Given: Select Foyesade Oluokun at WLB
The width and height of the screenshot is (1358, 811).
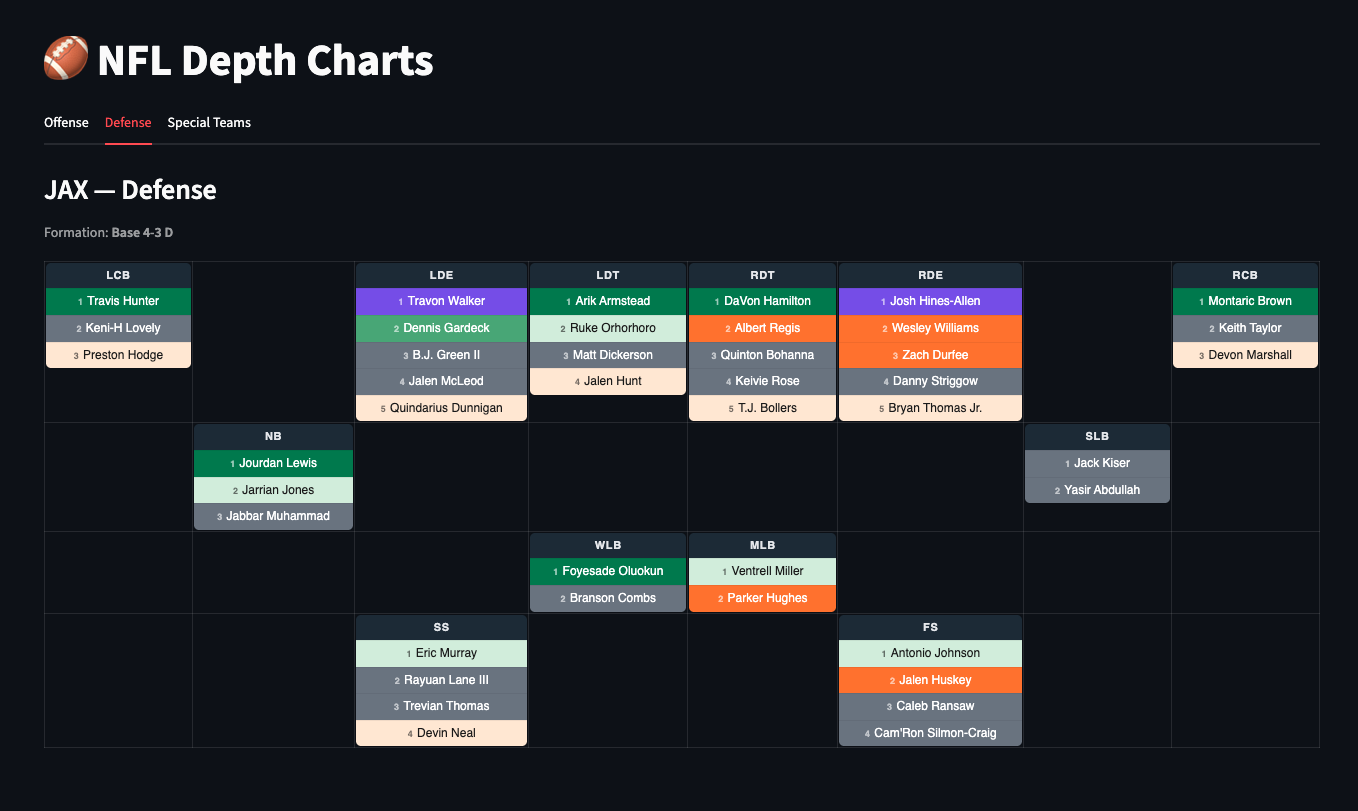Looking at the screenshot, I should (608, 571).
